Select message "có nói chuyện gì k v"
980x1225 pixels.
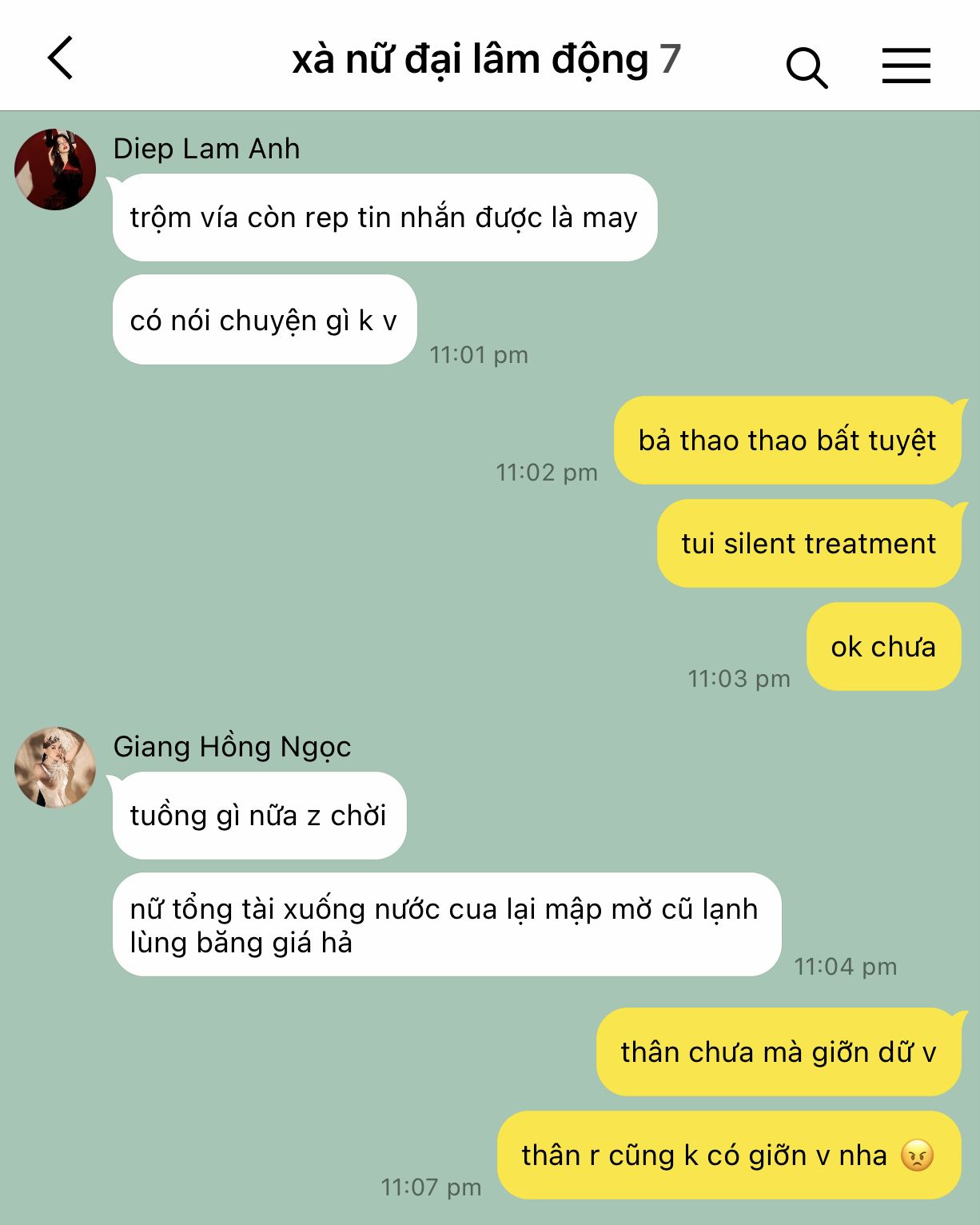tap(265, 320)
